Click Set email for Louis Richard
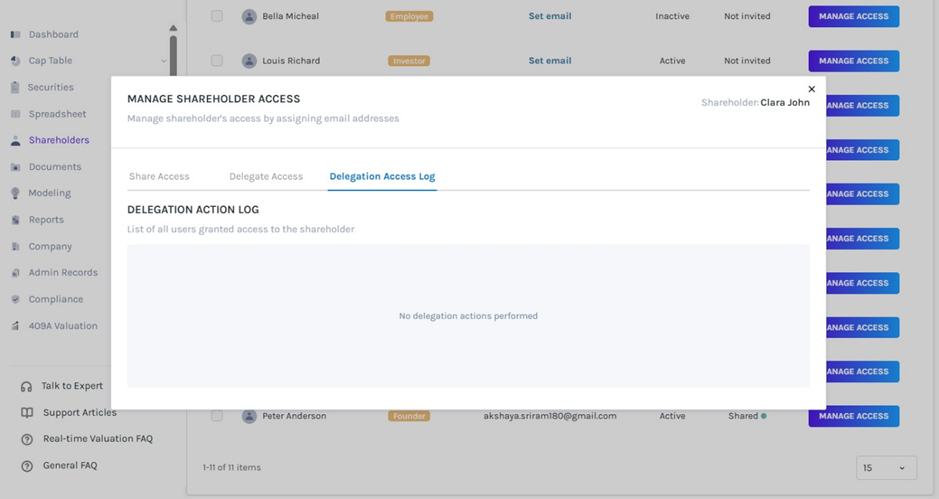This screenshot has height=499, width=939. click(x=550, y=61)
